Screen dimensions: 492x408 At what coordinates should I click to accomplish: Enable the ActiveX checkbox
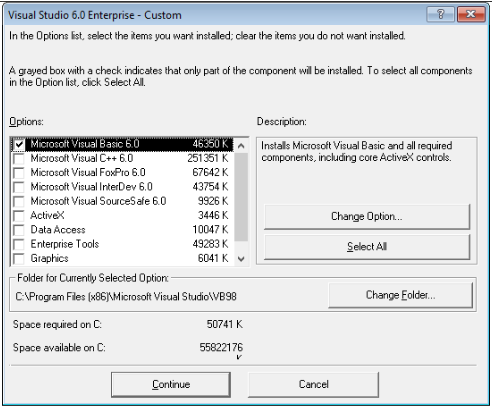(x=19, y=216)
